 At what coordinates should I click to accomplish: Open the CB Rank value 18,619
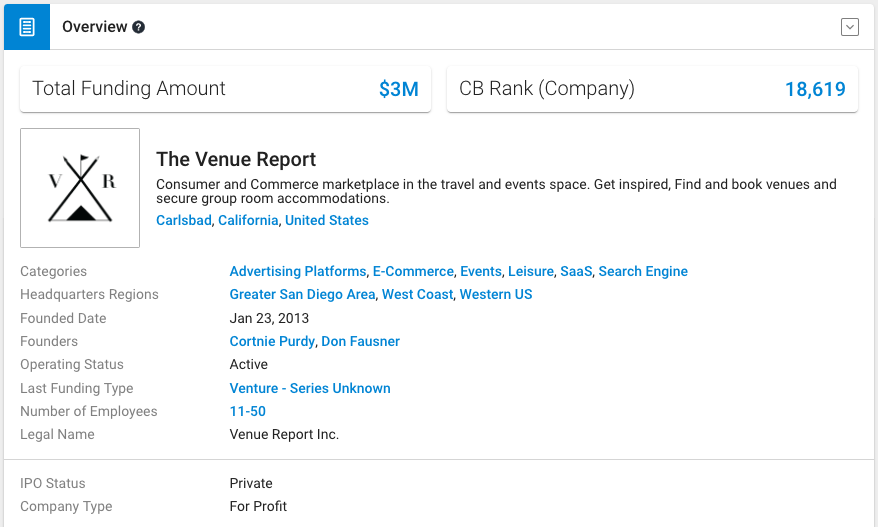coord(815,89)
